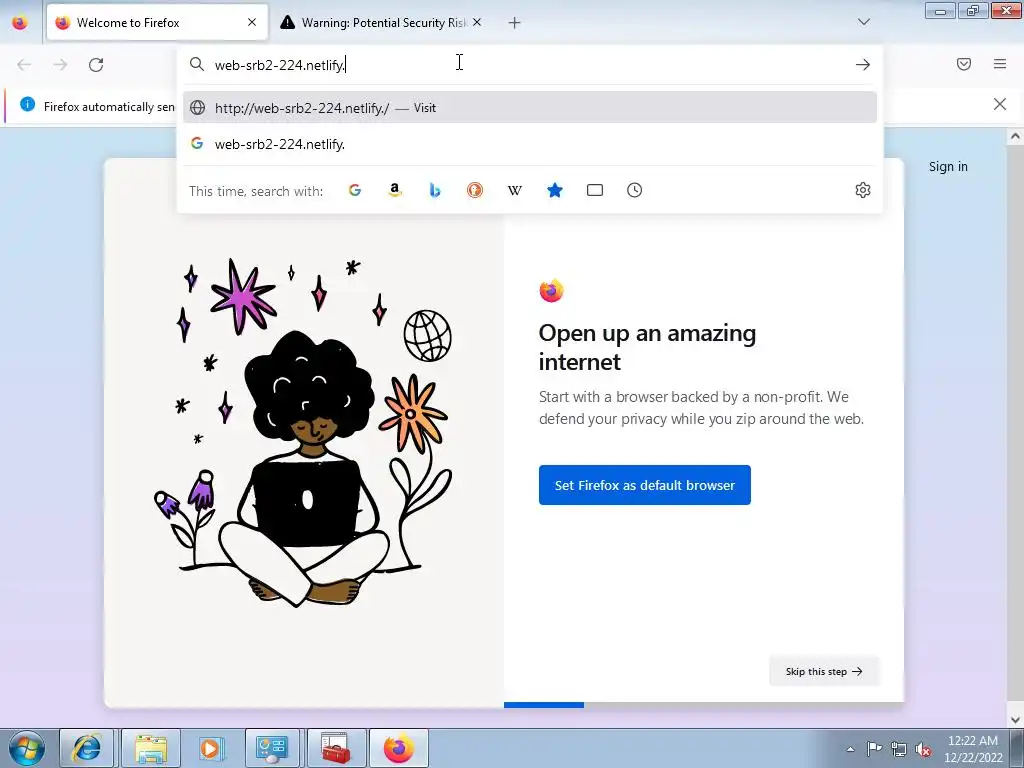Open the red toolbox taskbar app
The image size is (1024, 768).
[x=336, y=748]
